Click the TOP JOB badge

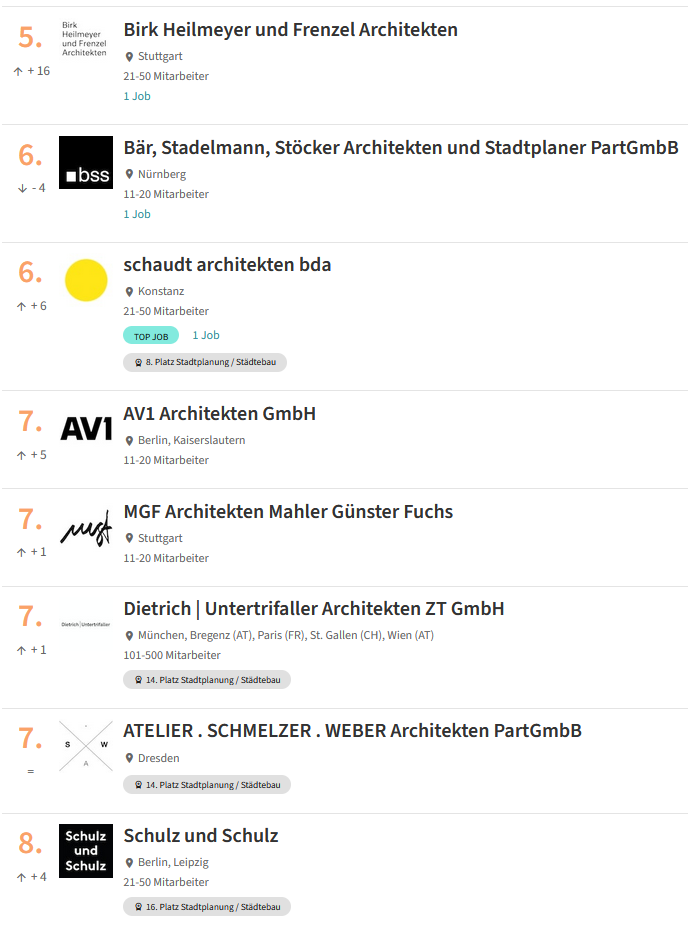click(x=151, y=335)
